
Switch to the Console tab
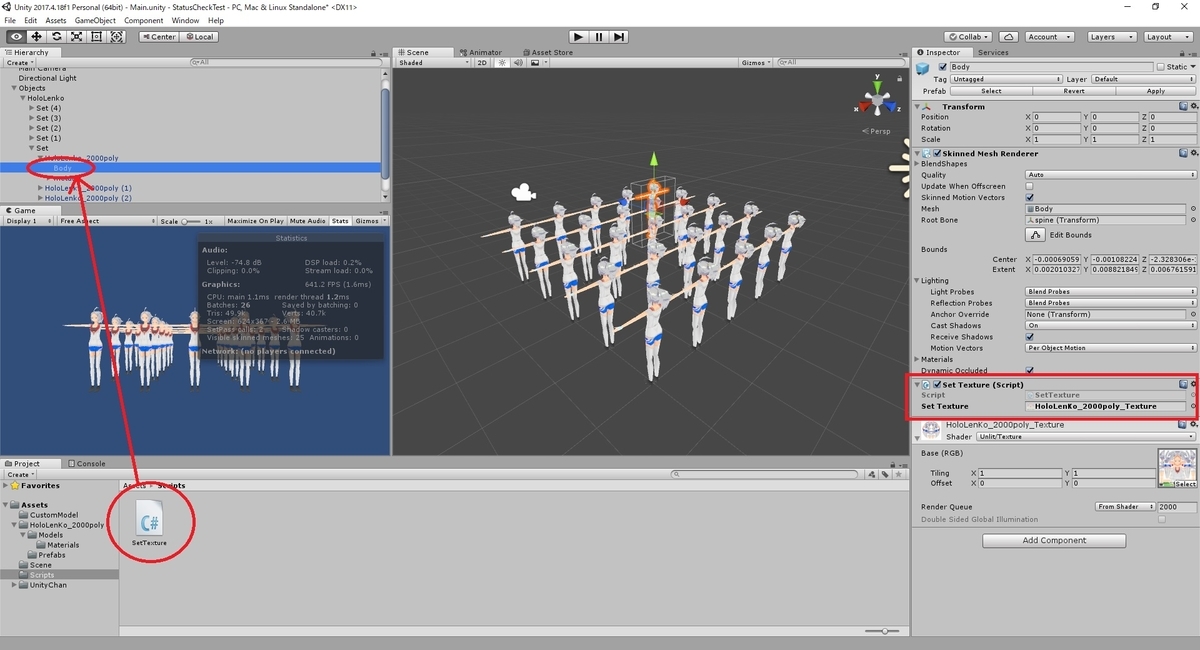point(87,464)
